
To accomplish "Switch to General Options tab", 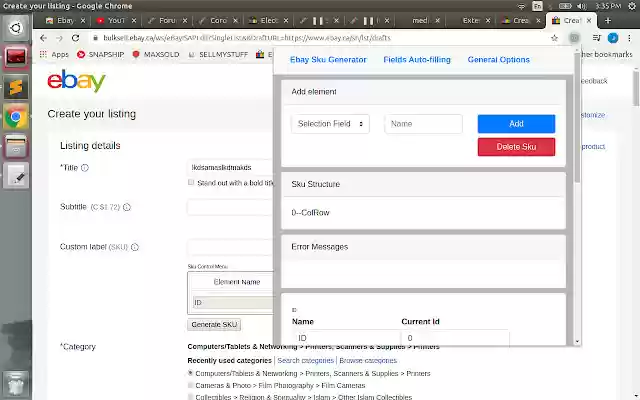I will [x=498, y=60].
